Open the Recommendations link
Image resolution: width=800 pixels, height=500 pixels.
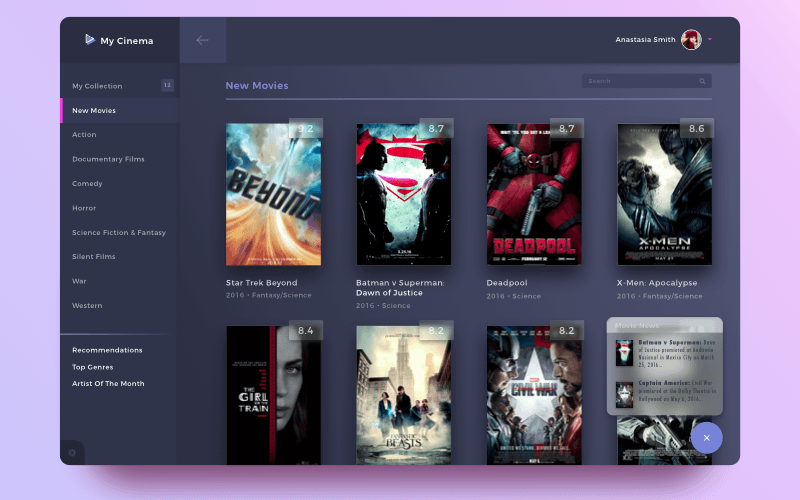coord(107,350)
